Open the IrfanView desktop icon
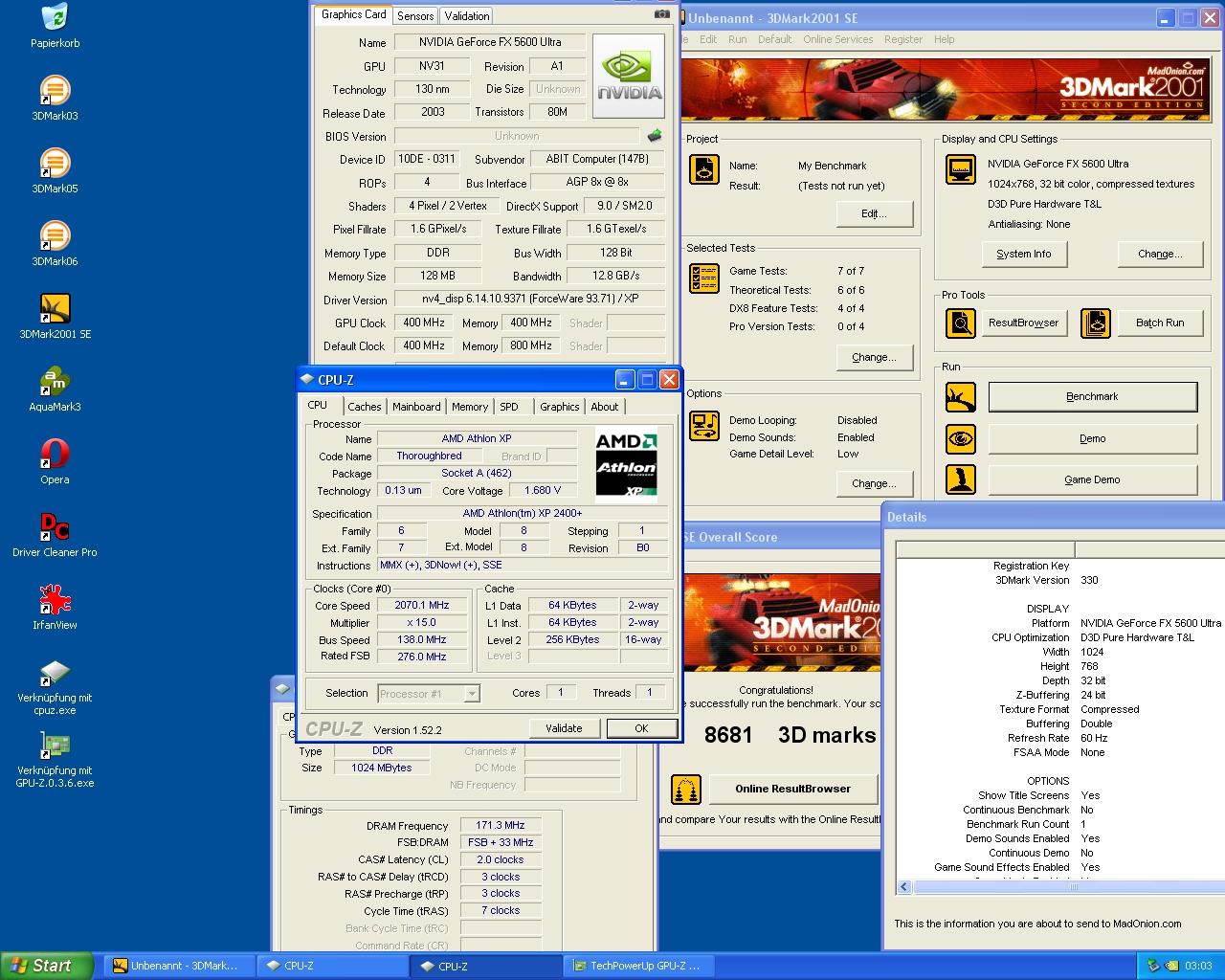This screenshot has width=1225, height=980. 55,600
